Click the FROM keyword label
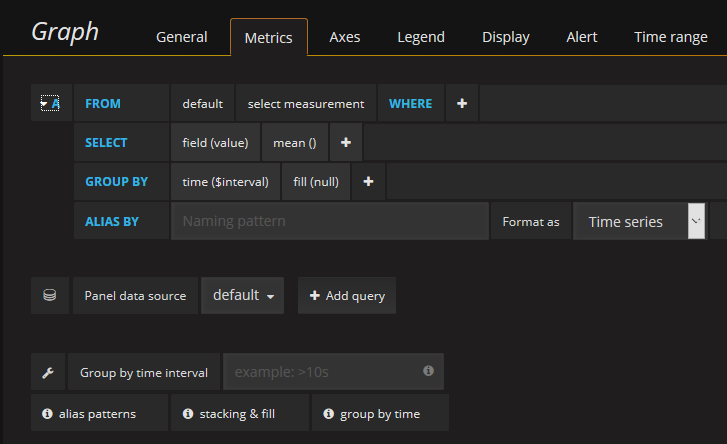Image resolution: width=727 pixels, height=444 pixels. click(x=103, y=103)
